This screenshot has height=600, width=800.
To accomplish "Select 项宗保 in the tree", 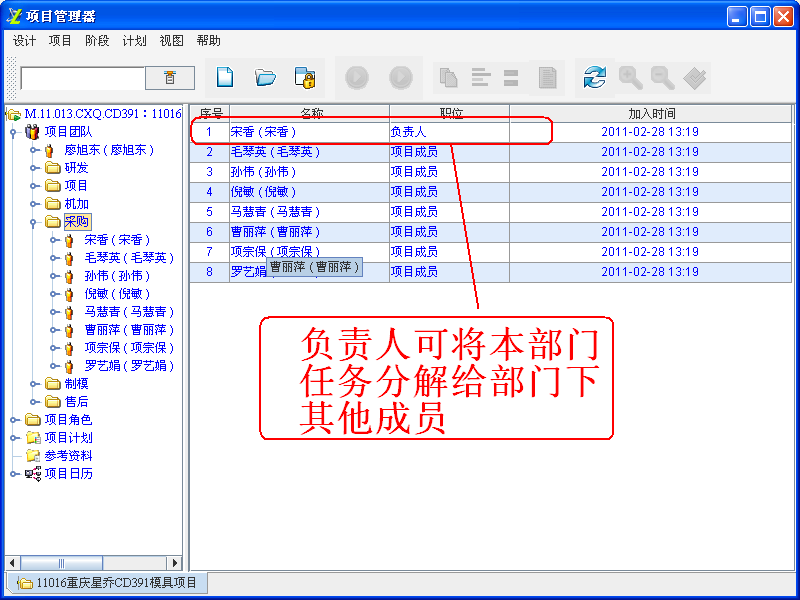I will (129, 348).
